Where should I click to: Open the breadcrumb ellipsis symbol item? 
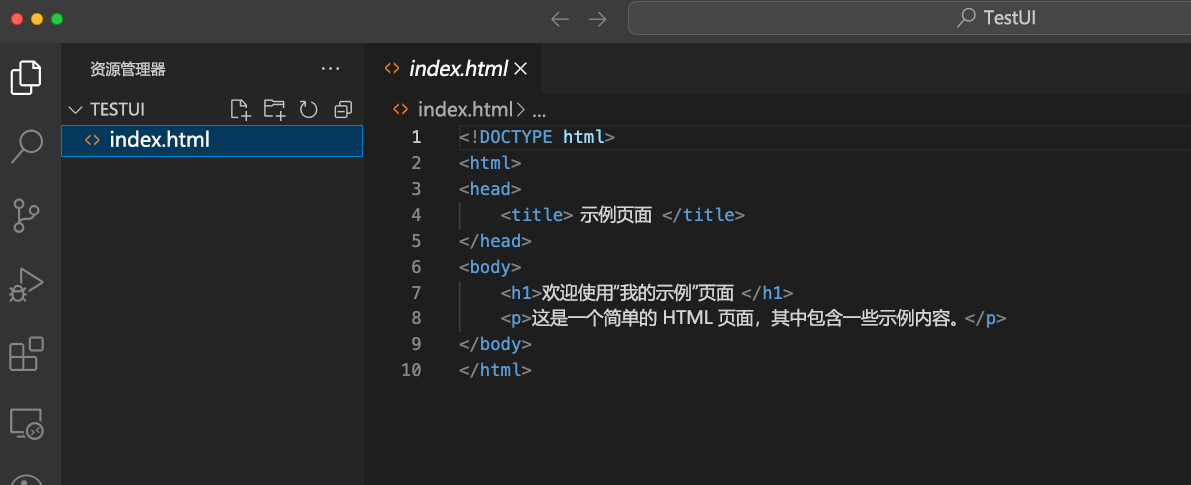coord(539,111)
